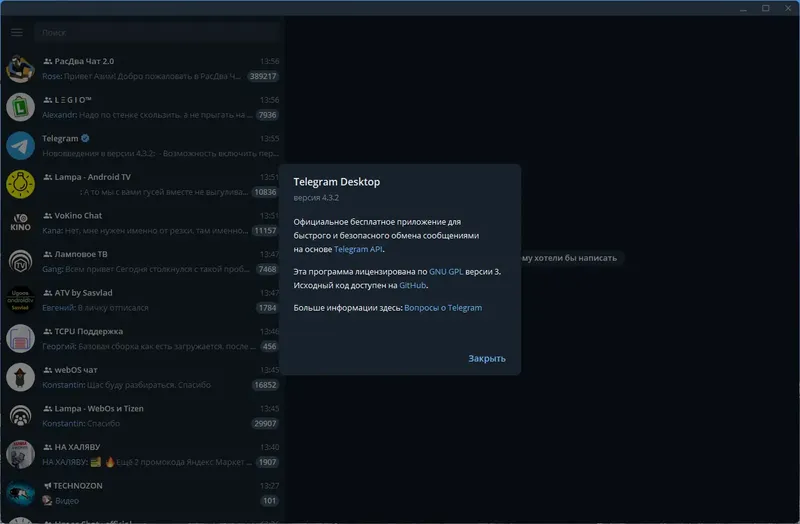
Task: Click the unread badge 11157
Action: click(265, 231)
